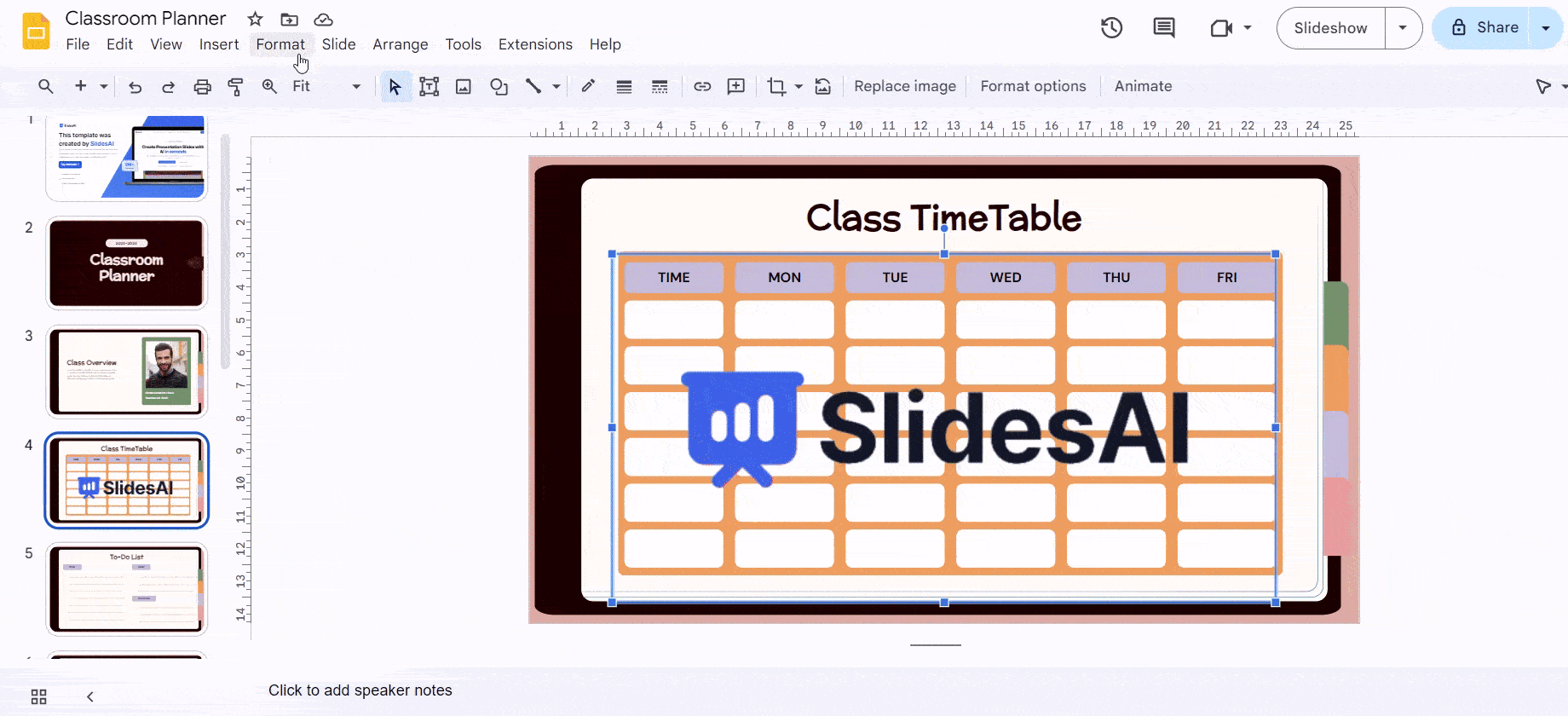Open the Format menu
1568x716 pixels.
(x=280, y=44)
